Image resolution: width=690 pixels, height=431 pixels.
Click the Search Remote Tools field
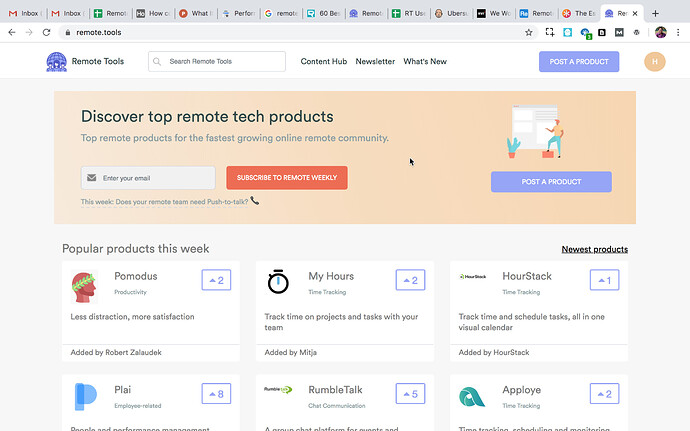217,62
